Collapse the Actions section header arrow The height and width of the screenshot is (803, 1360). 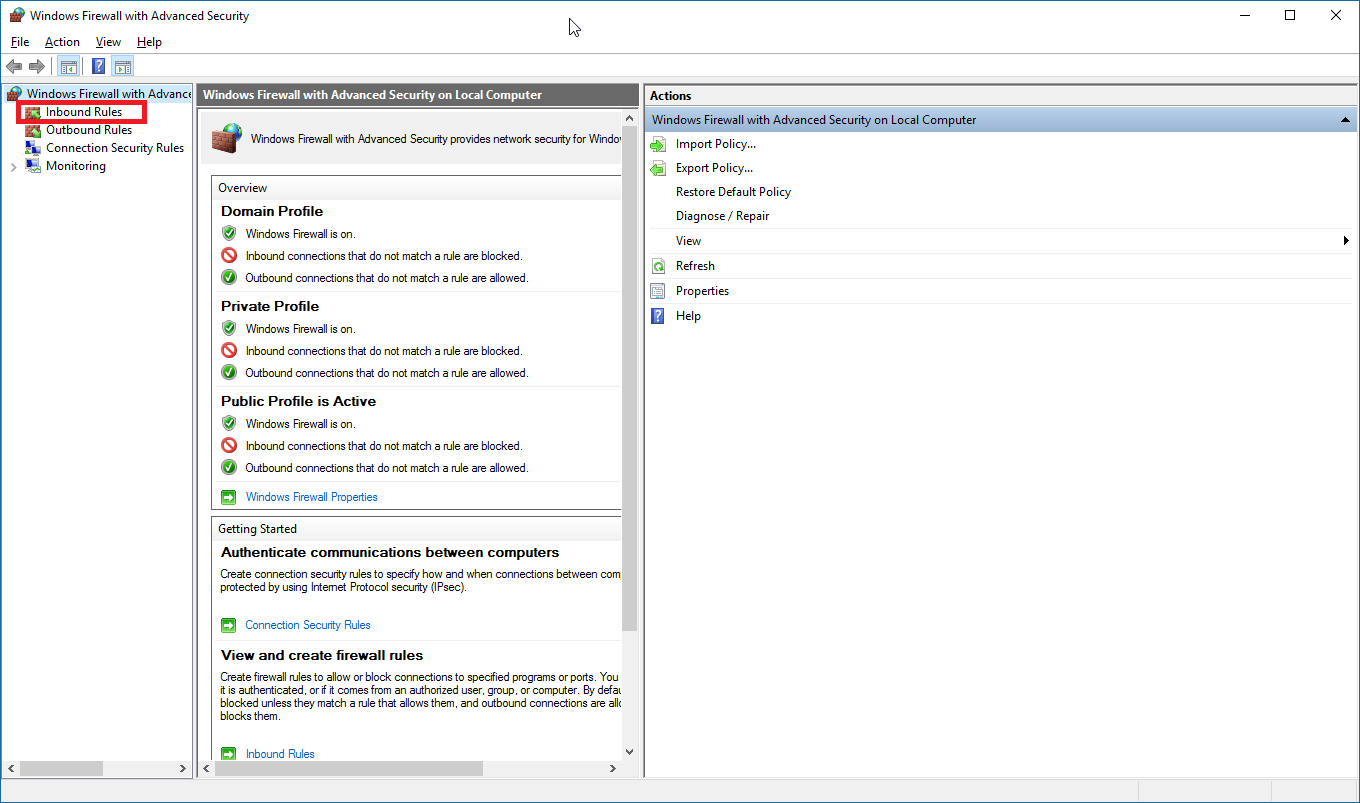coord(1346,120)
